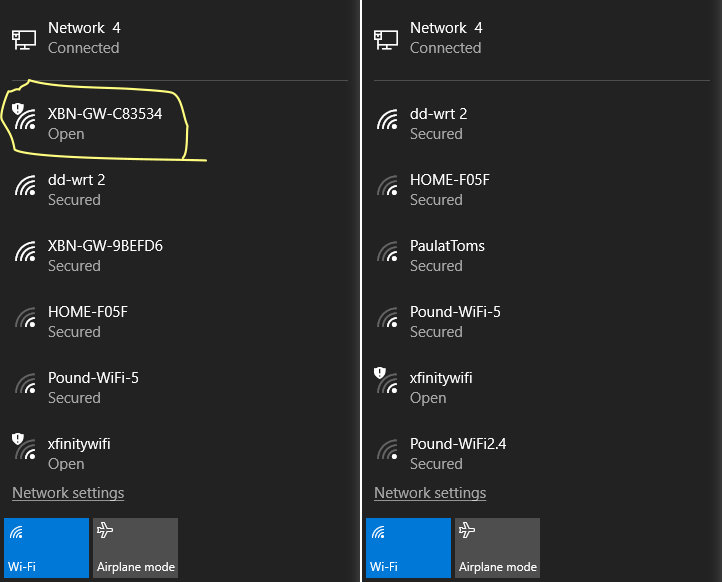722x582 pixels.
Task: Click the XBN-GW-C83534 open network signal icon
Action: click(25, 118)
